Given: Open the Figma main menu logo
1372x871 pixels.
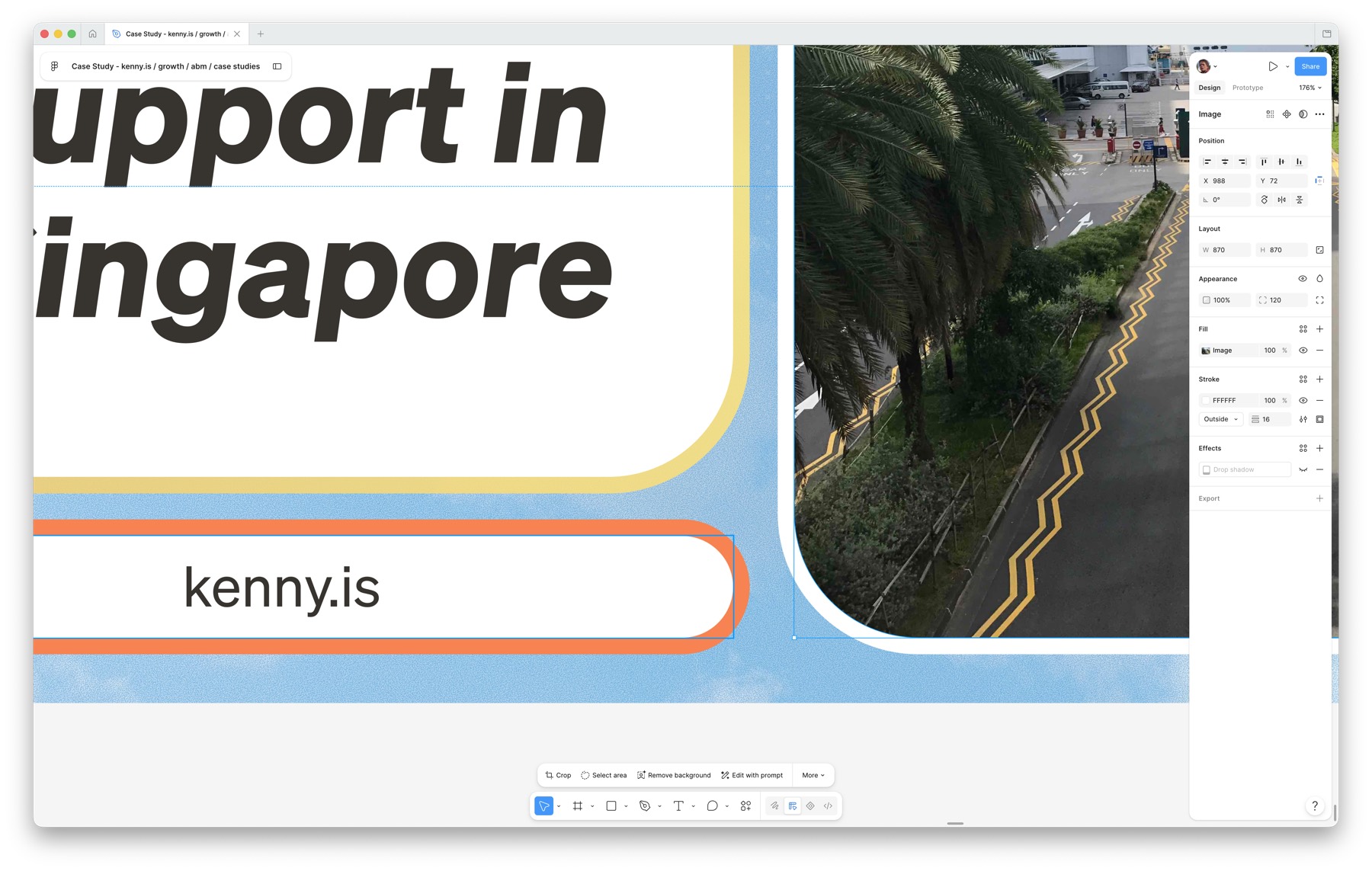Looking at the screenshot, I should tap(54, 66).
